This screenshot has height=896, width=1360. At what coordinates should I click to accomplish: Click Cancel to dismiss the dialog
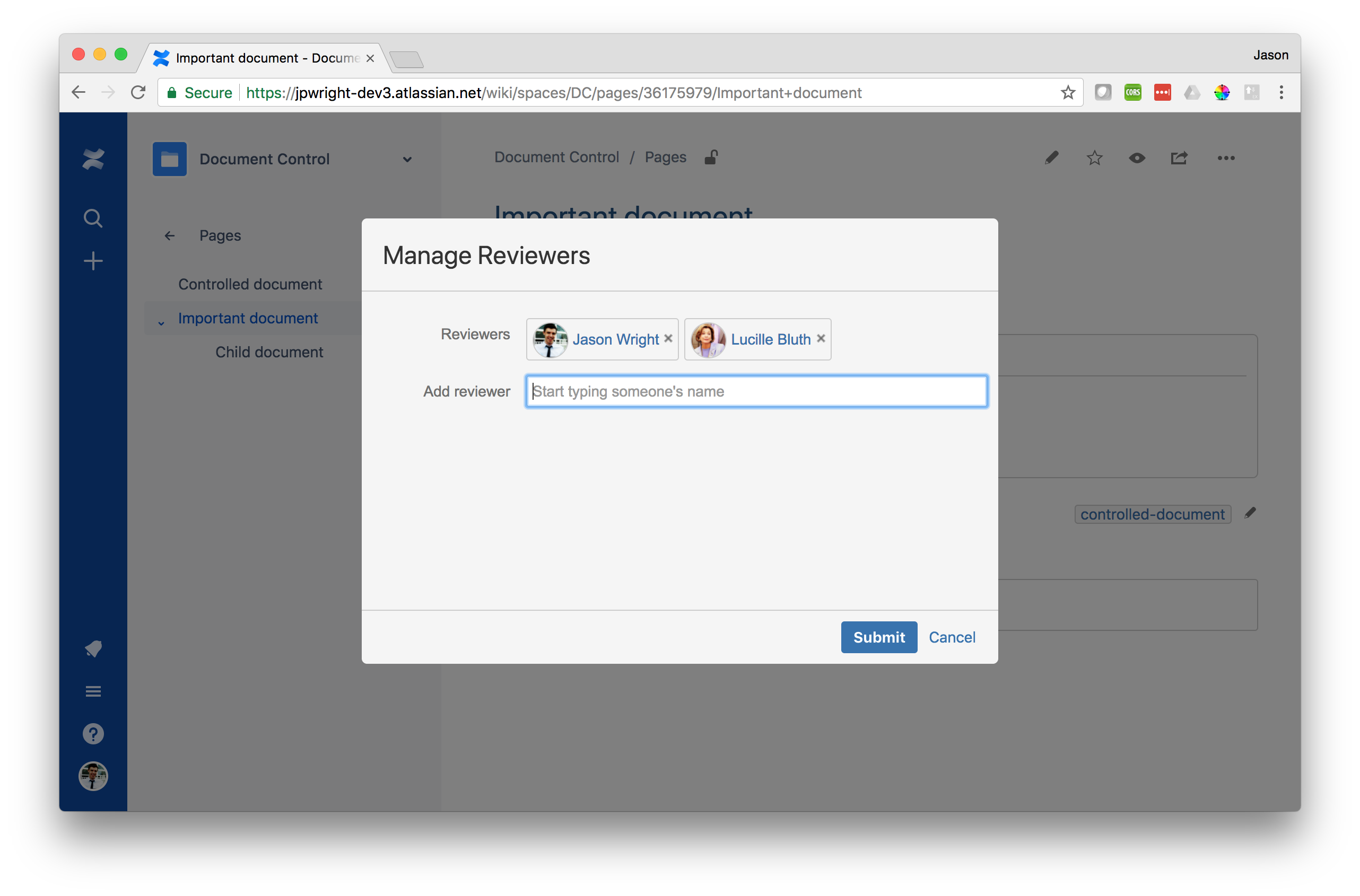(x=952, y=637)
